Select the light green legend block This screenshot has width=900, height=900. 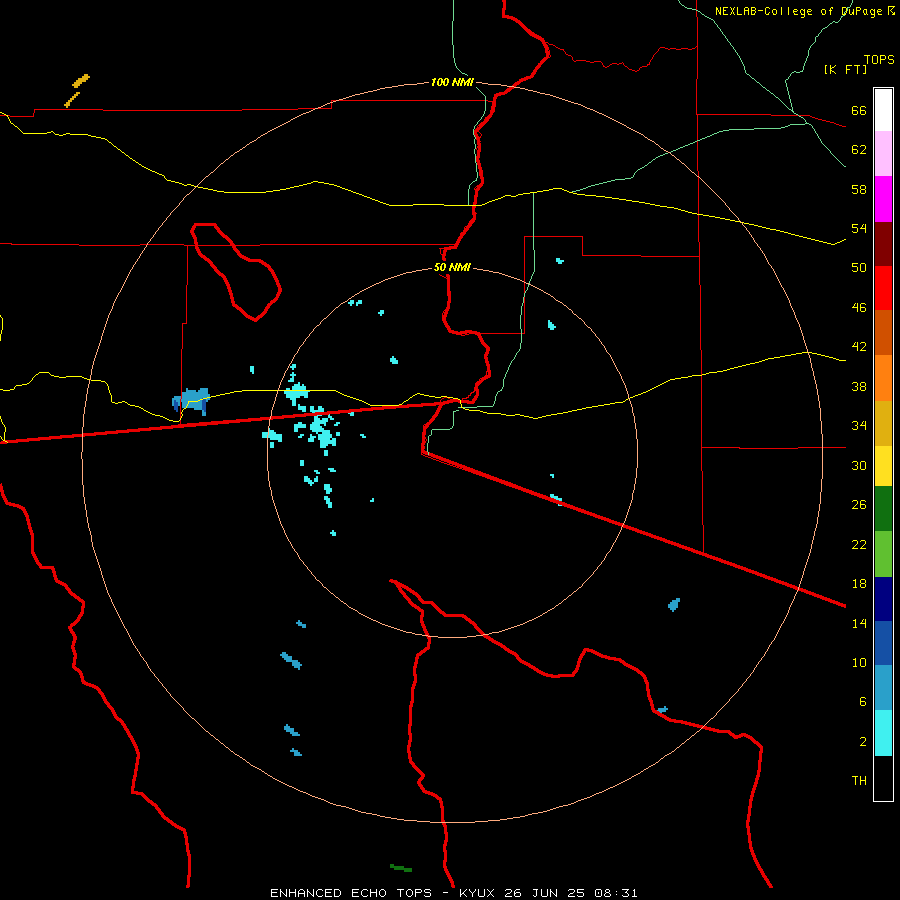click(883, 554)
